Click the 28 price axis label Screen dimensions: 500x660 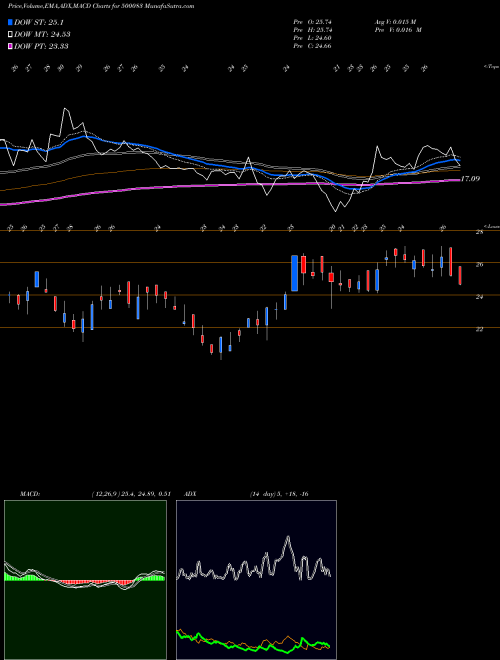click(x=479, y=232)
